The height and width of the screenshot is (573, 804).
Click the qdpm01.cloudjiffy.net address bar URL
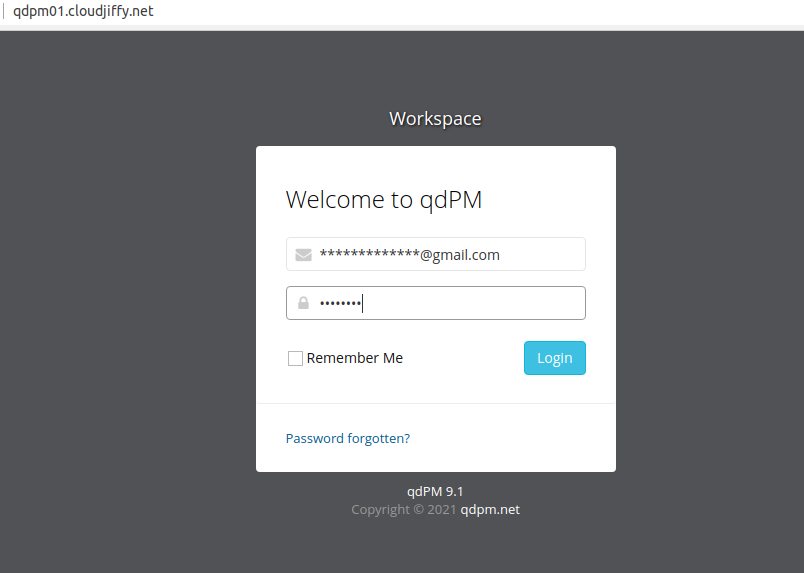[x=83, y=12]
